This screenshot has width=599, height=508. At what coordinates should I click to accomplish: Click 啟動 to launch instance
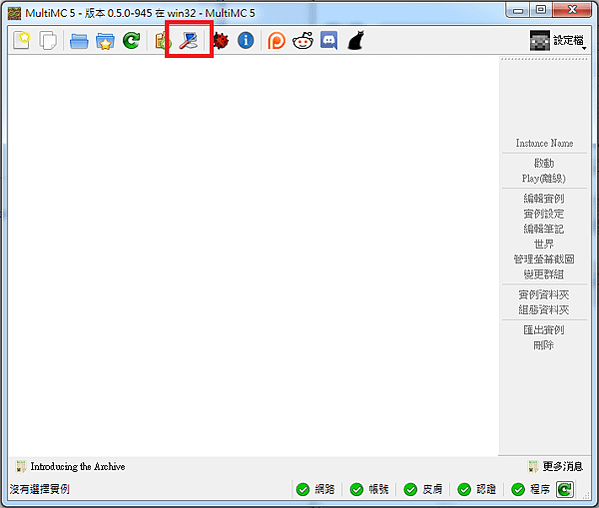coord(544,163)
